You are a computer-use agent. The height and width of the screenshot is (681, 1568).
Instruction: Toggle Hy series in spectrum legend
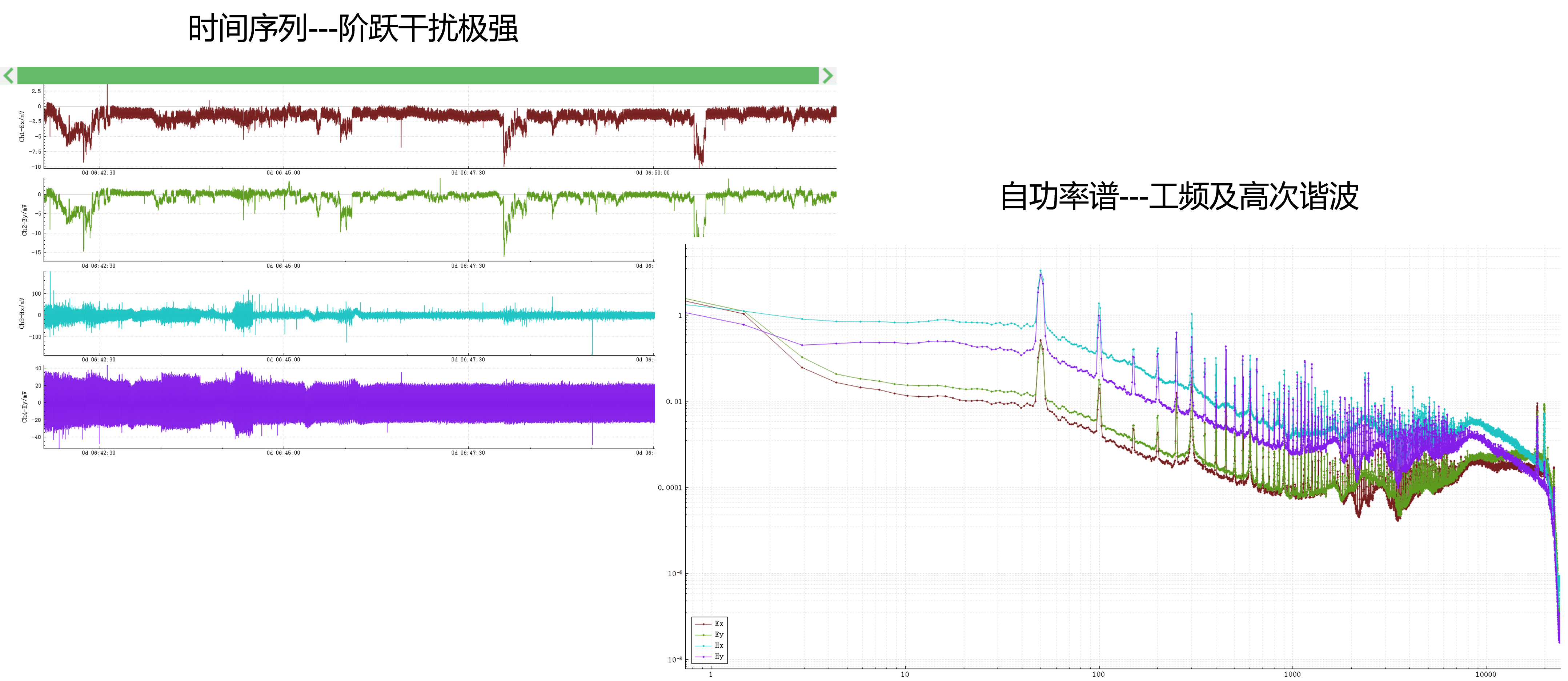click(719, 657)
